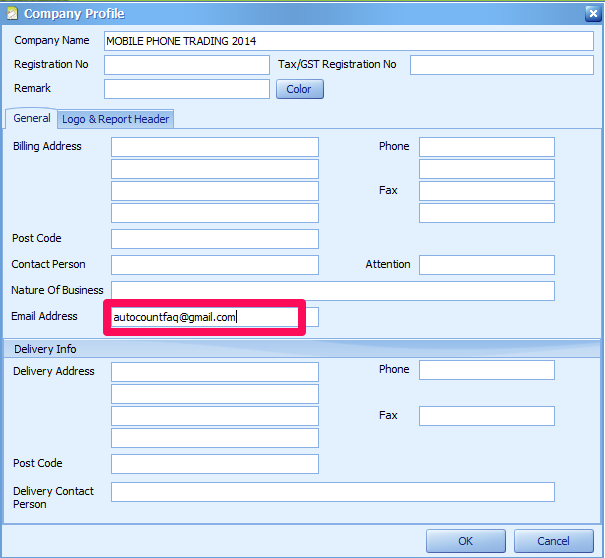Screen dimensions: 605x558
Task: Click the Company Name field
Action: [x=348, y=41]
